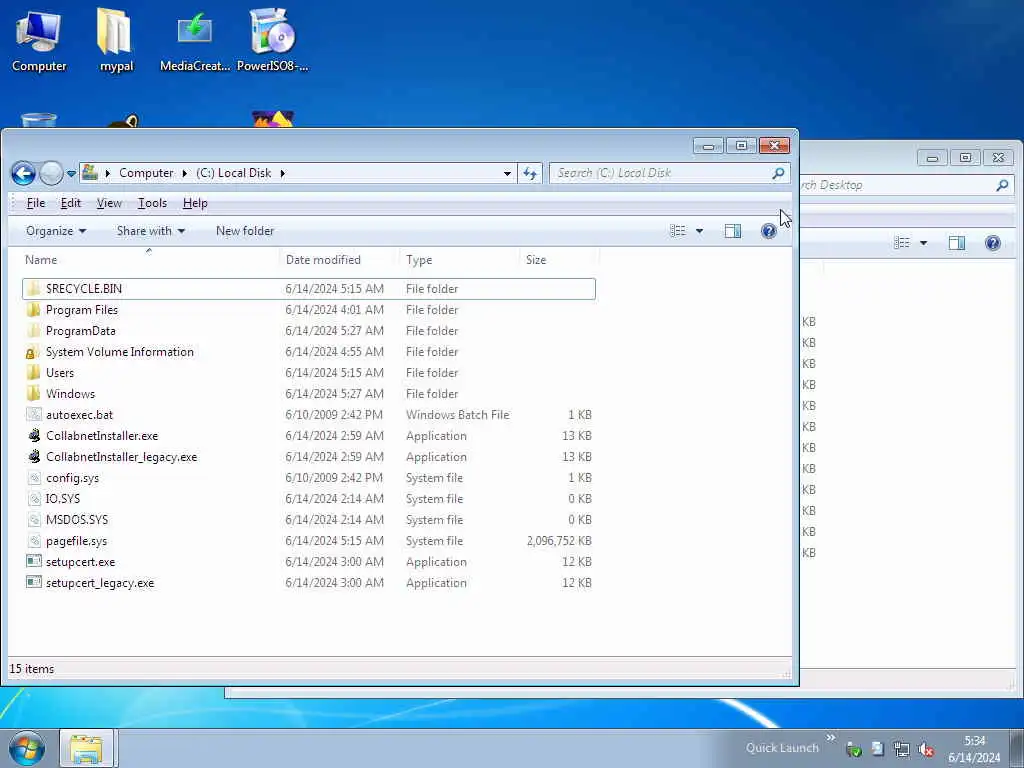Viewport: 1024px width, 768px height.
Task: Select the Windows folder icon
Action: 33,394
